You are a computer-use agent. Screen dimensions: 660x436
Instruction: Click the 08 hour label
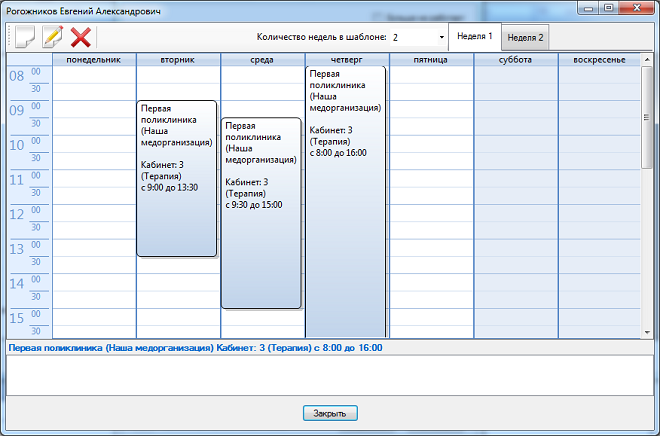click(17, 76)
